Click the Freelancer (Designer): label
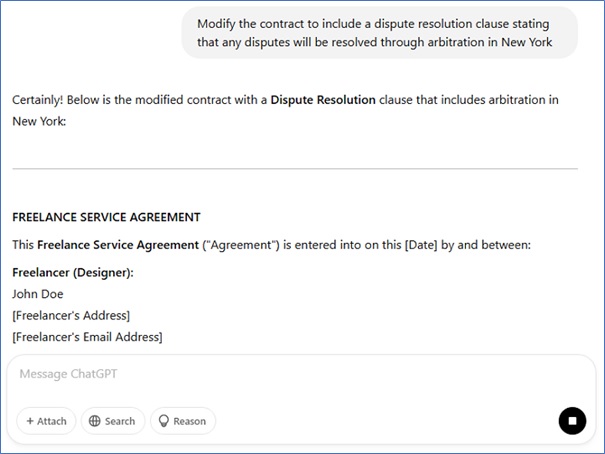The image size is (605, 454). (x=72, y=272)
